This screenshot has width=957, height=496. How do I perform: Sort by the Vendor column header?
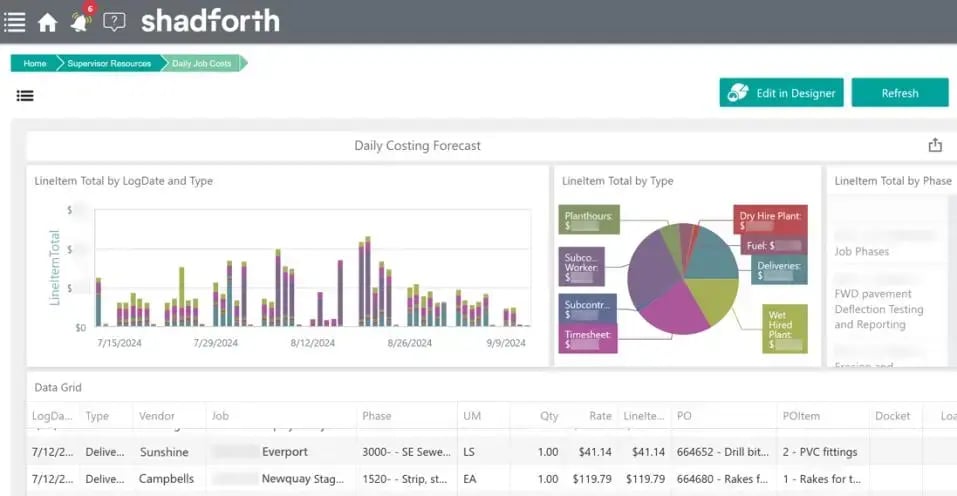(156, 416)
